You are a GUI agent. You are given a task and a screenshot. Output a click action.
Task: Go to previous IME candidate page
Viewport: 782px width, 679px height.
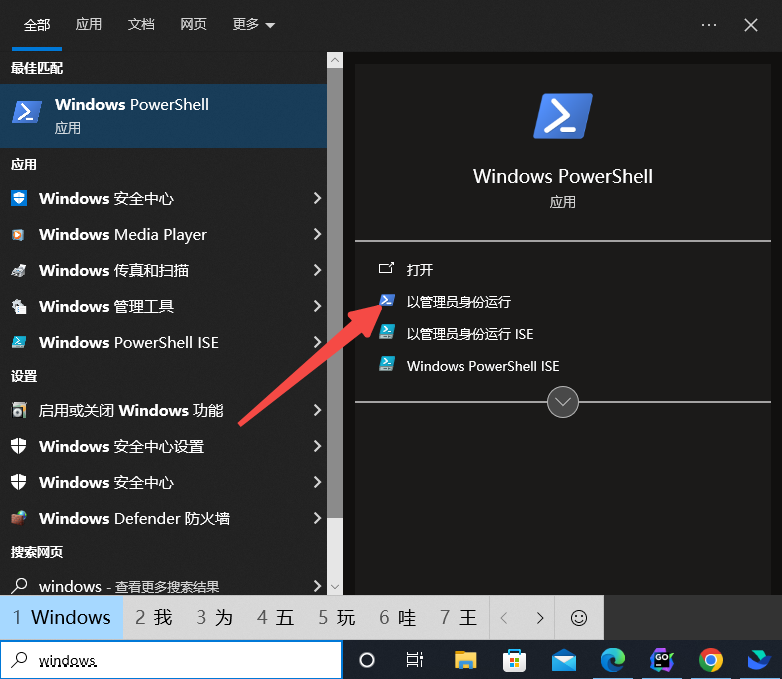click(x=504, y=618)
